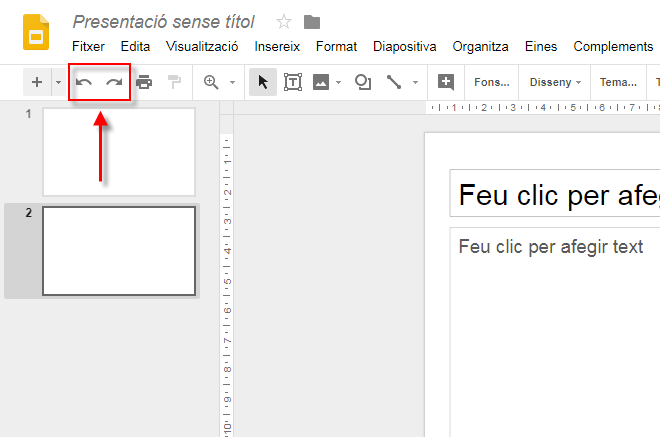660x437 pixels.
Task: Select the text box tool
Action: pyautogui.click(x=293, y=82)
